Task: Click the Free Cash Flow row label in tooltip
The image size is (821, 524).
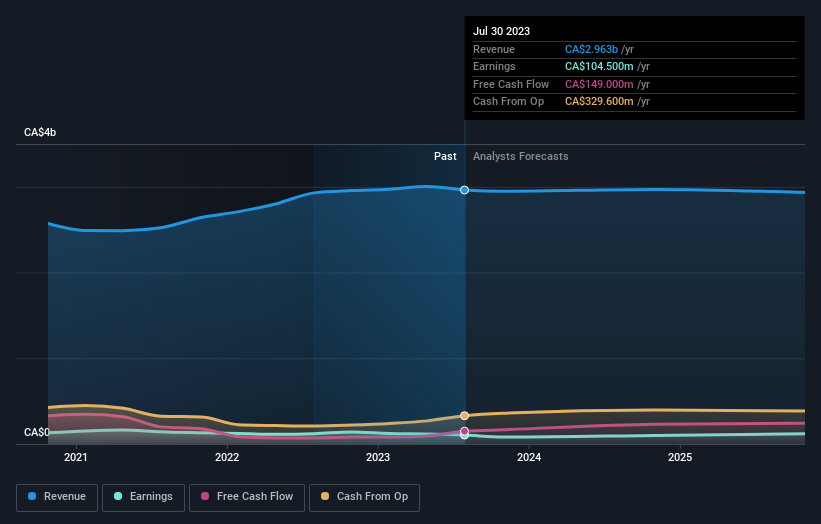Action: point(511,84)
